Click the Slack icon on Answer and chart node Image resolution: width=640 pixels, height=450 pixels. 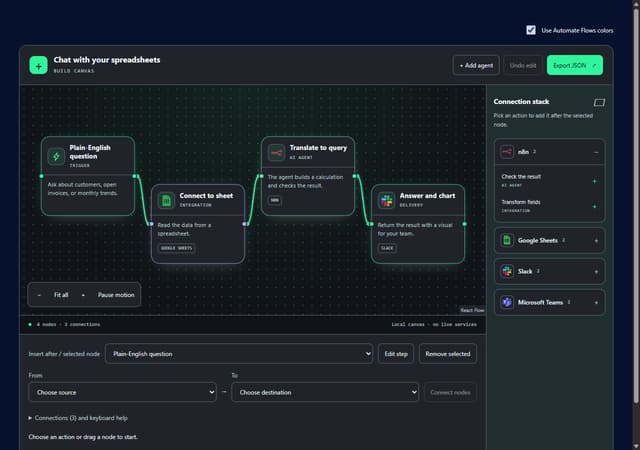pyautogui.click(x=386, y=200)
